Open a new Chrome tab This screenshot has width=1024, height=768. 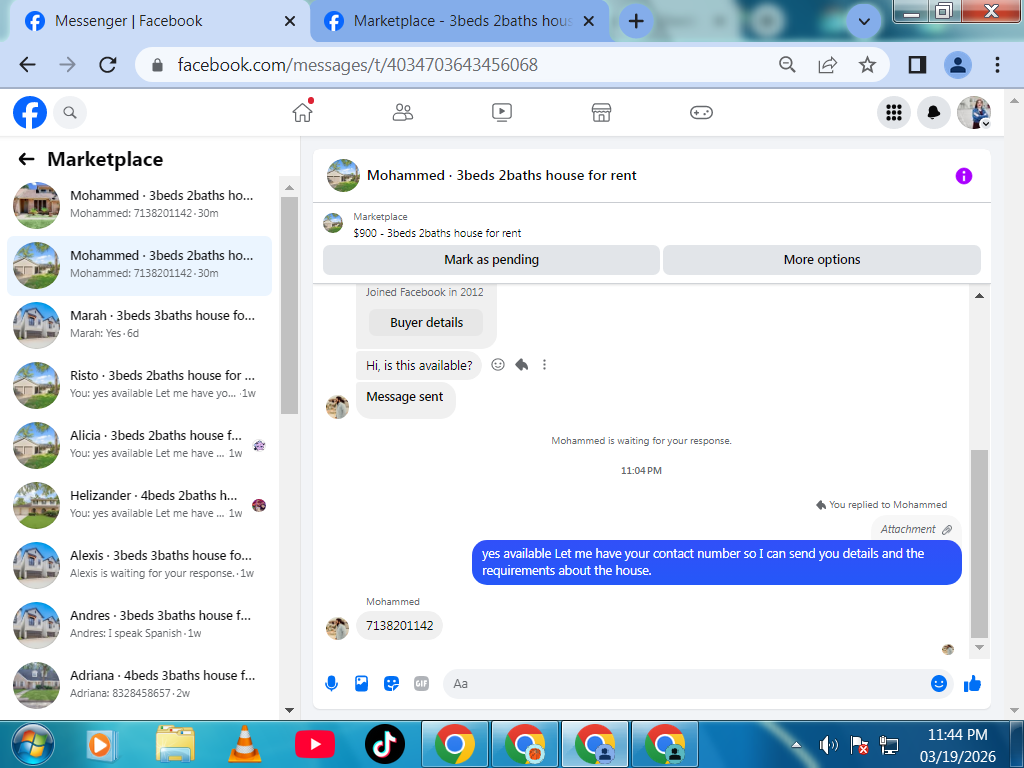click(635, 21)
